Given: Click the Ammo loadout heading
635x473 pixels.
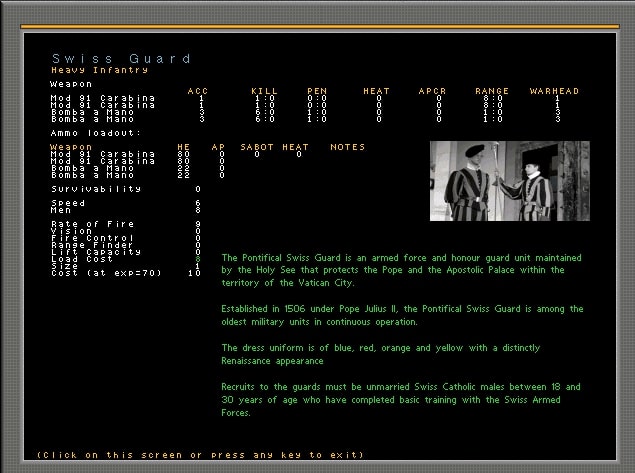Looking at the screenshot, I should click(x=96, y=132).
